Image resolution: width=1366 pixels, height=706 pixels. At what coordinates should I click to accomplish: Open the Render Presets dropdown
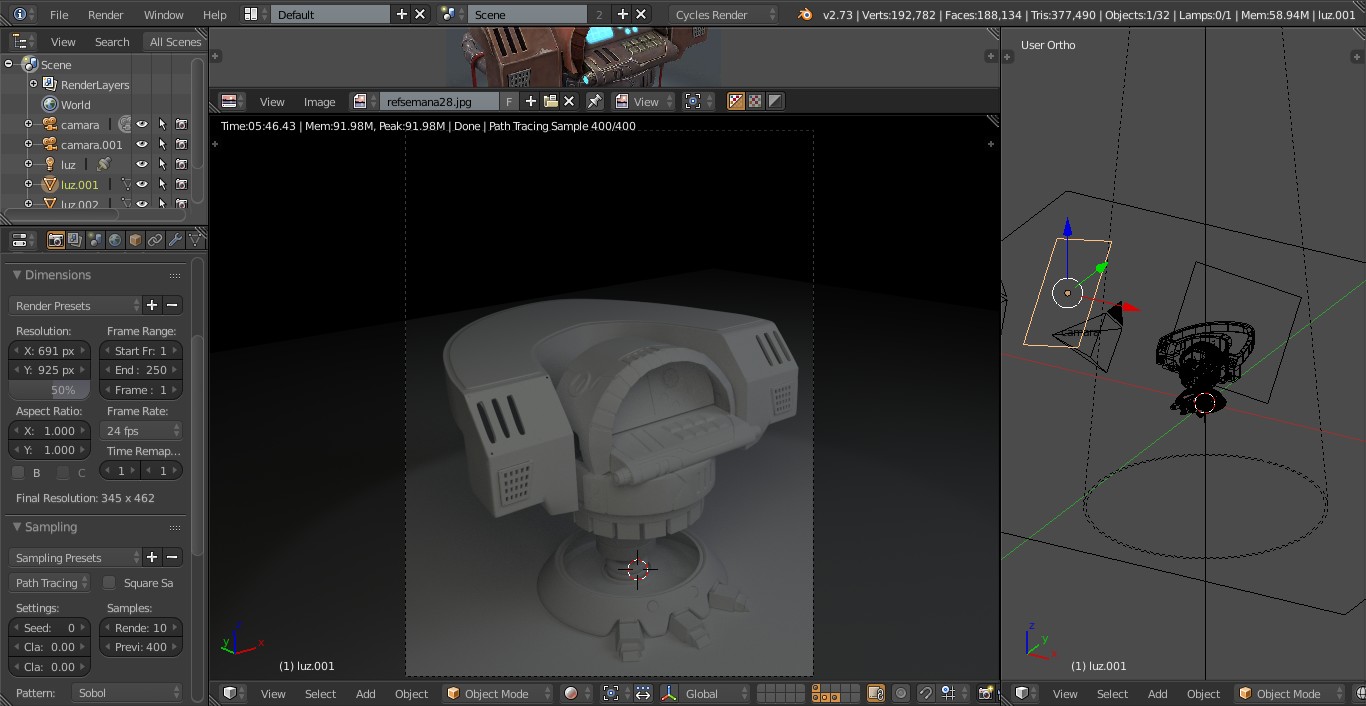click(x=76, y=305)
